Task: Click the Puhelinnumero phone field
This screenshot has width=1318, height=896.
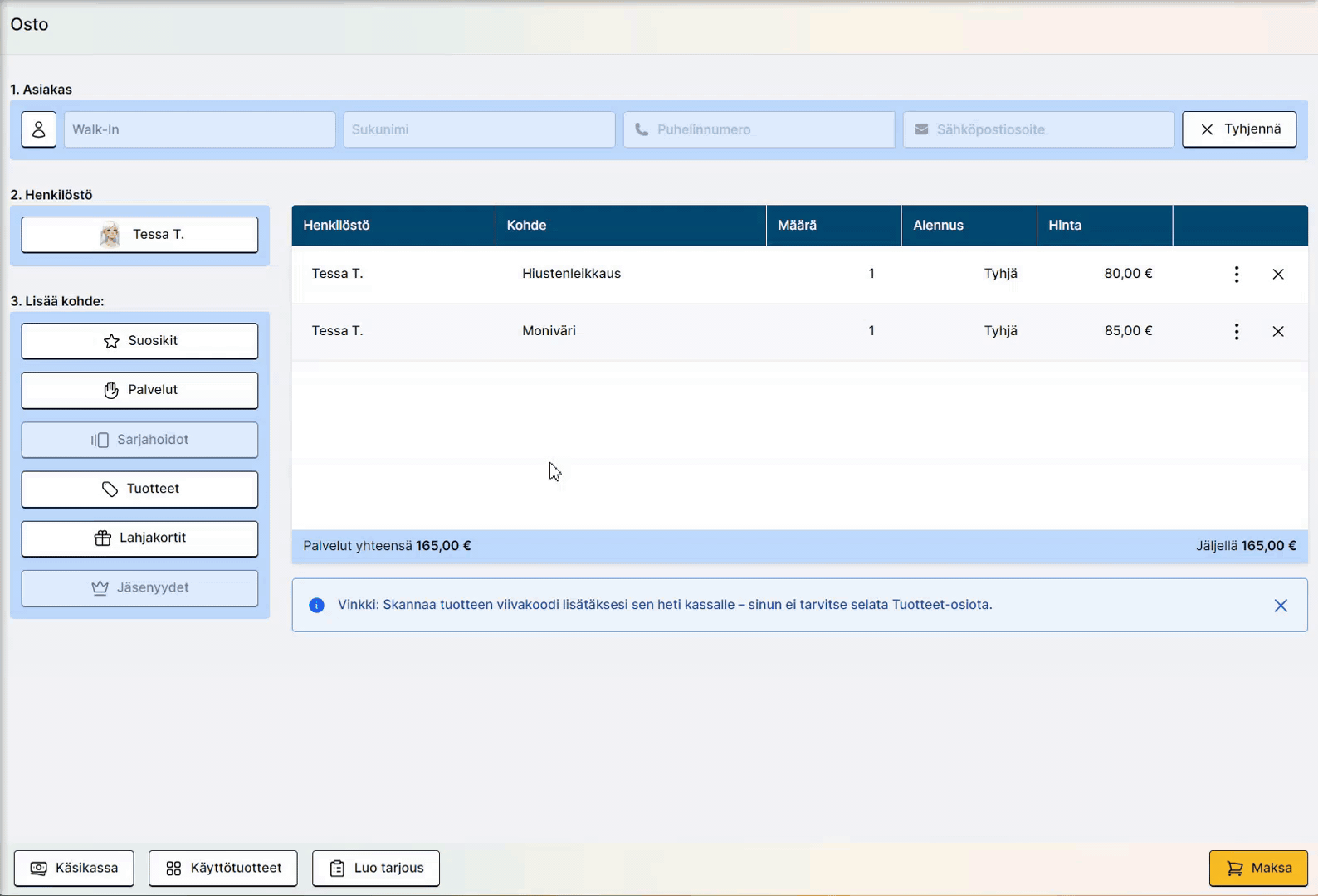Action: pyautogui.click(x=759, y=129)
